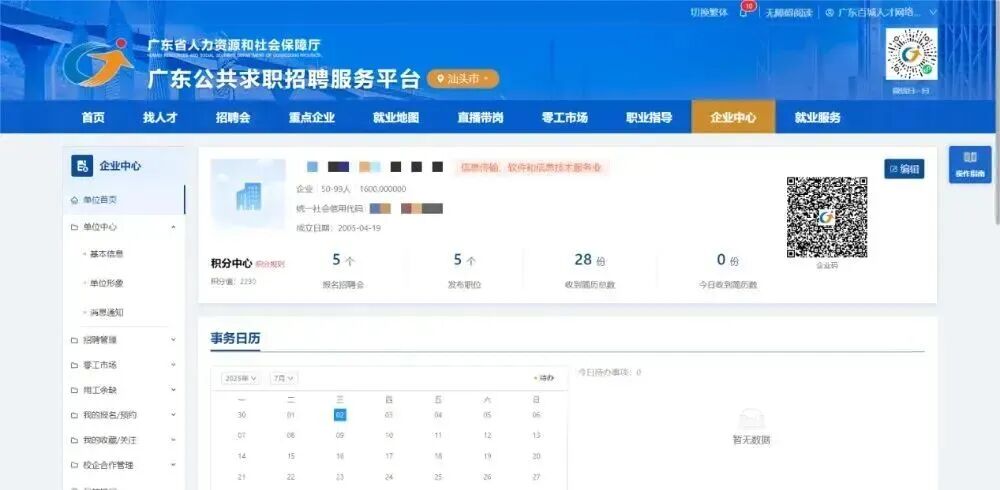This screenshot has height=490, width=1000.
Task: Select calendar date 27
Action: click(536, 477)
